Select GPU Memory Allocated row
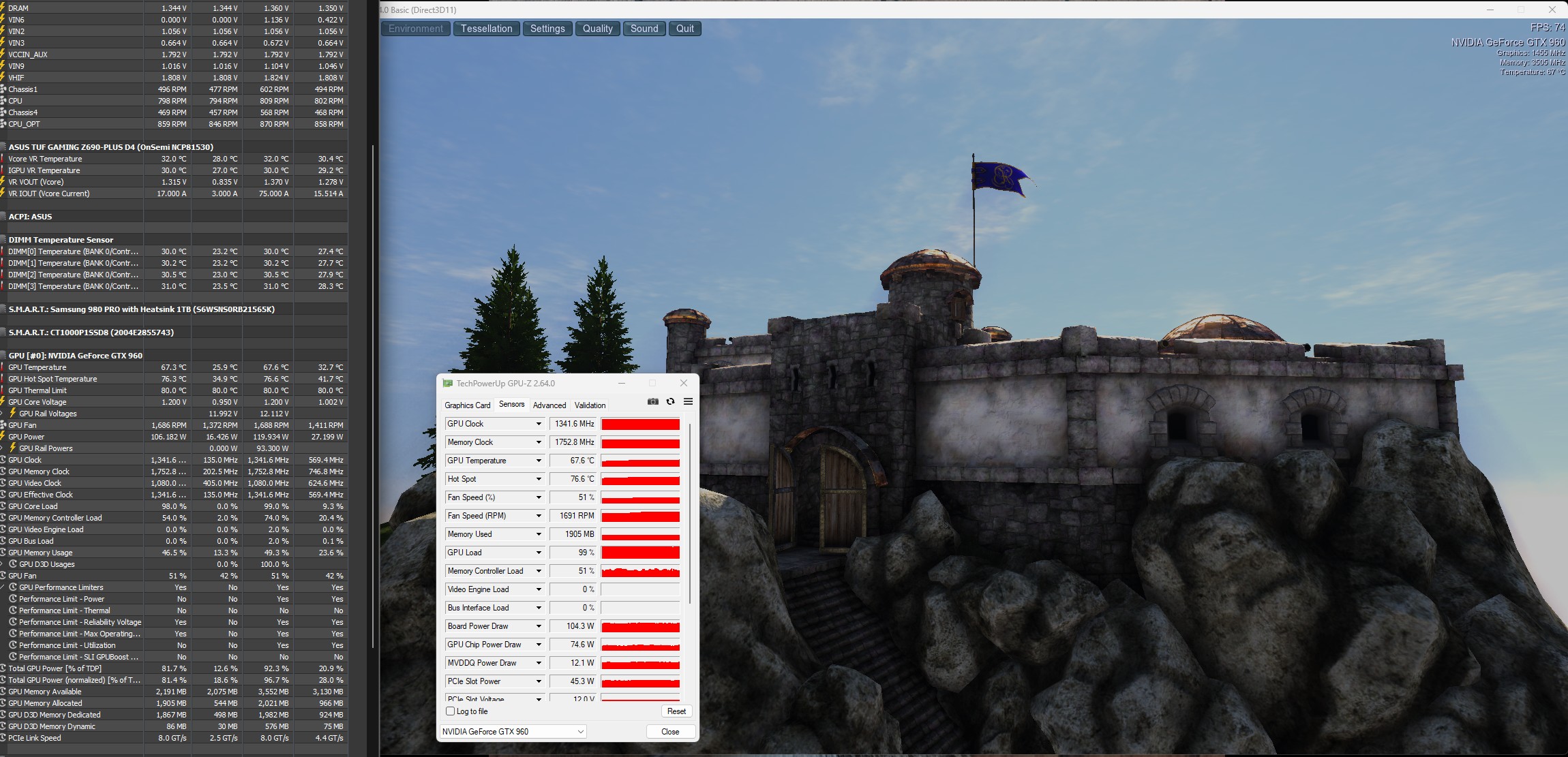This screenshot has width=1568, height=757. tap(175, 703)
